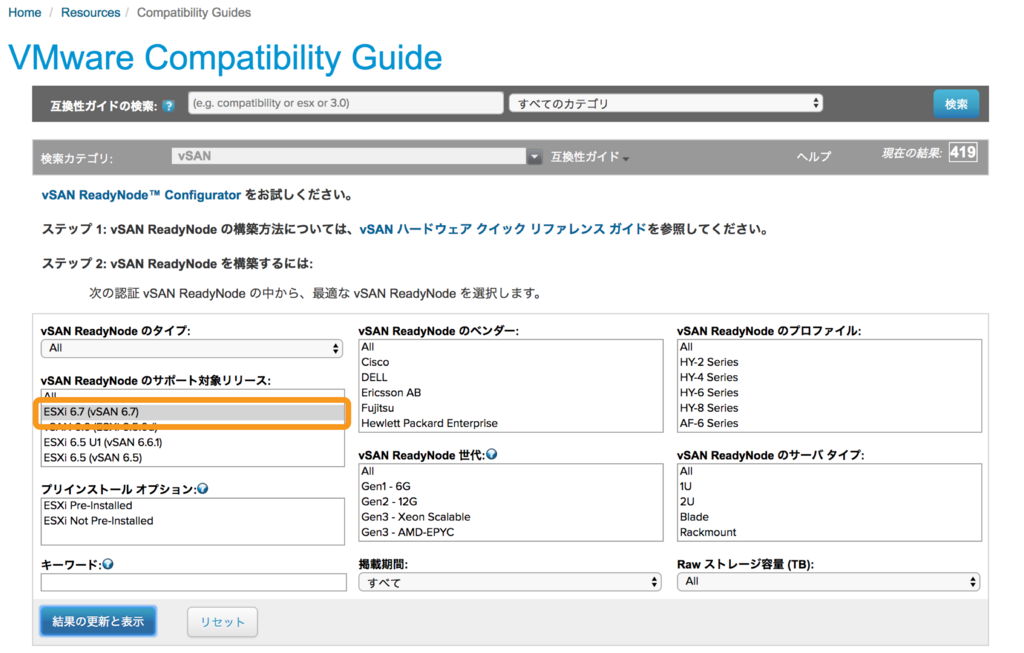Select Gen3 - AMD-EPYC generation

click(511, 532)
